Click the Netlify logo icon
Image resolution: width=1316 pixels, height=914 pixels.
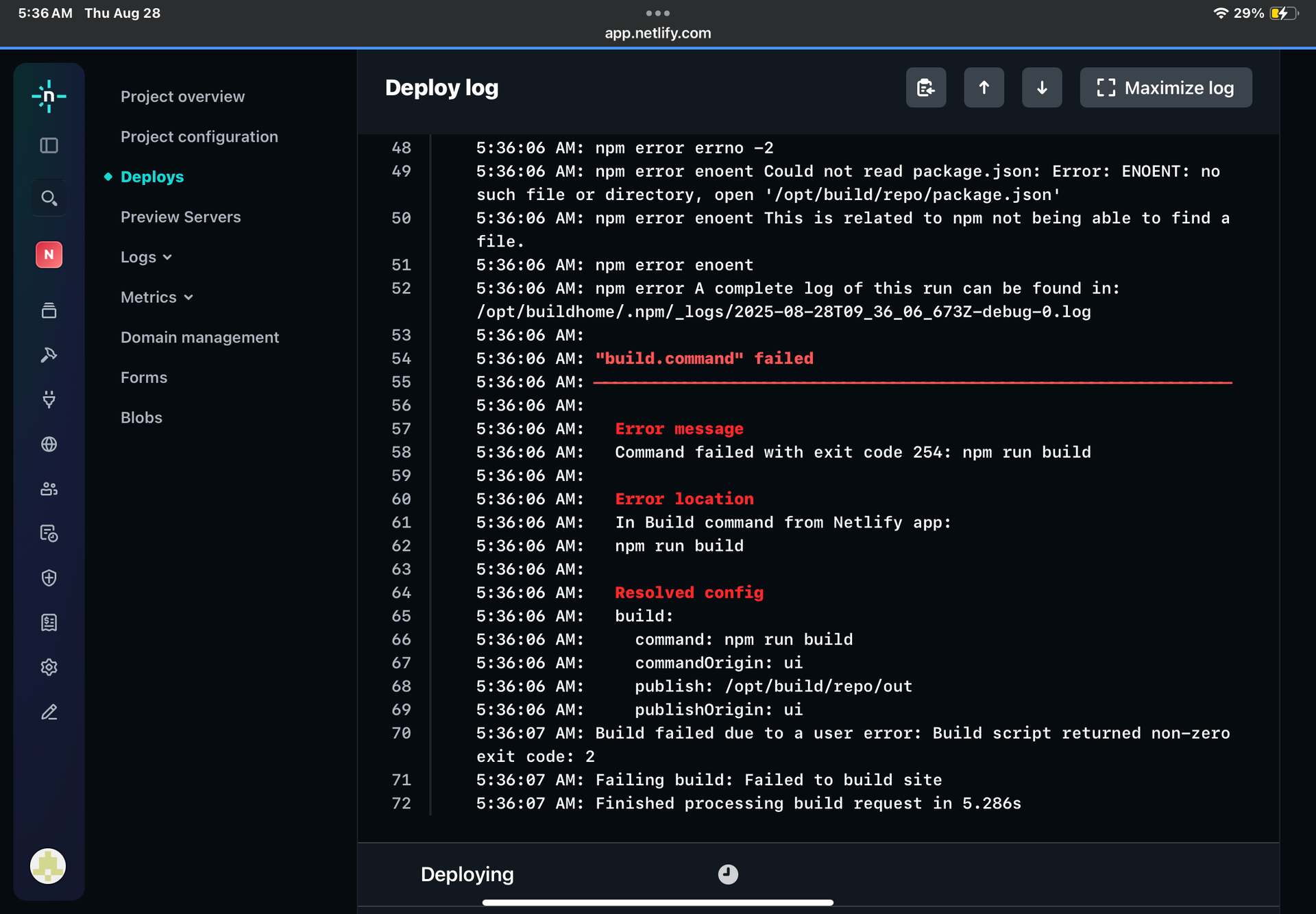click(49, 97)
